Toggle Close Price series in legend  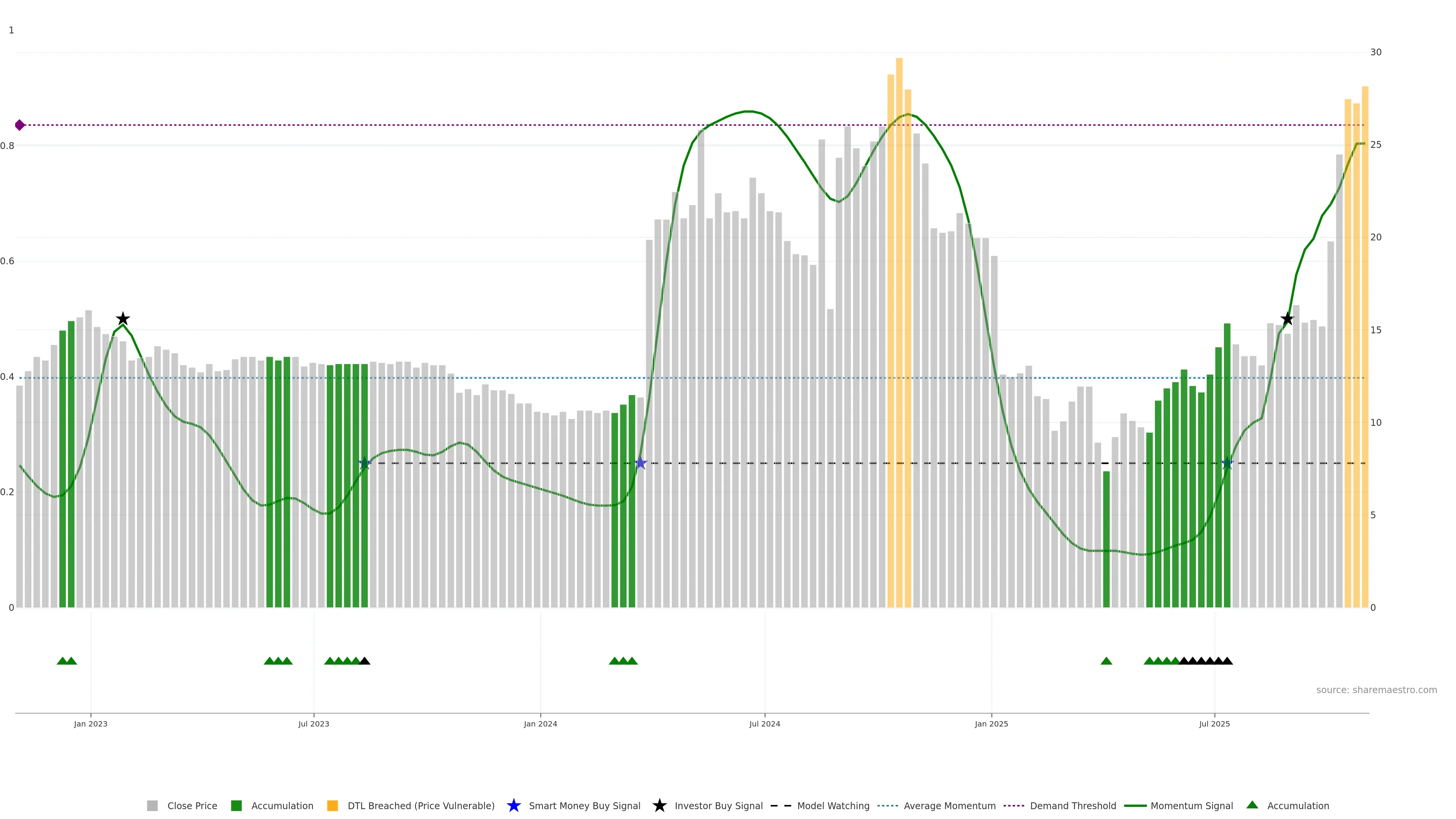(x=191, y=805)
